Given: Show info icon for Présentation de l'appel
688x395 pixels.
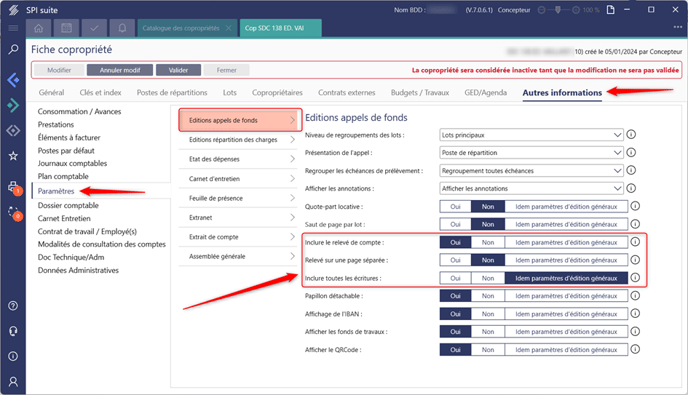Looking at the screenshot, I should 631,152.
